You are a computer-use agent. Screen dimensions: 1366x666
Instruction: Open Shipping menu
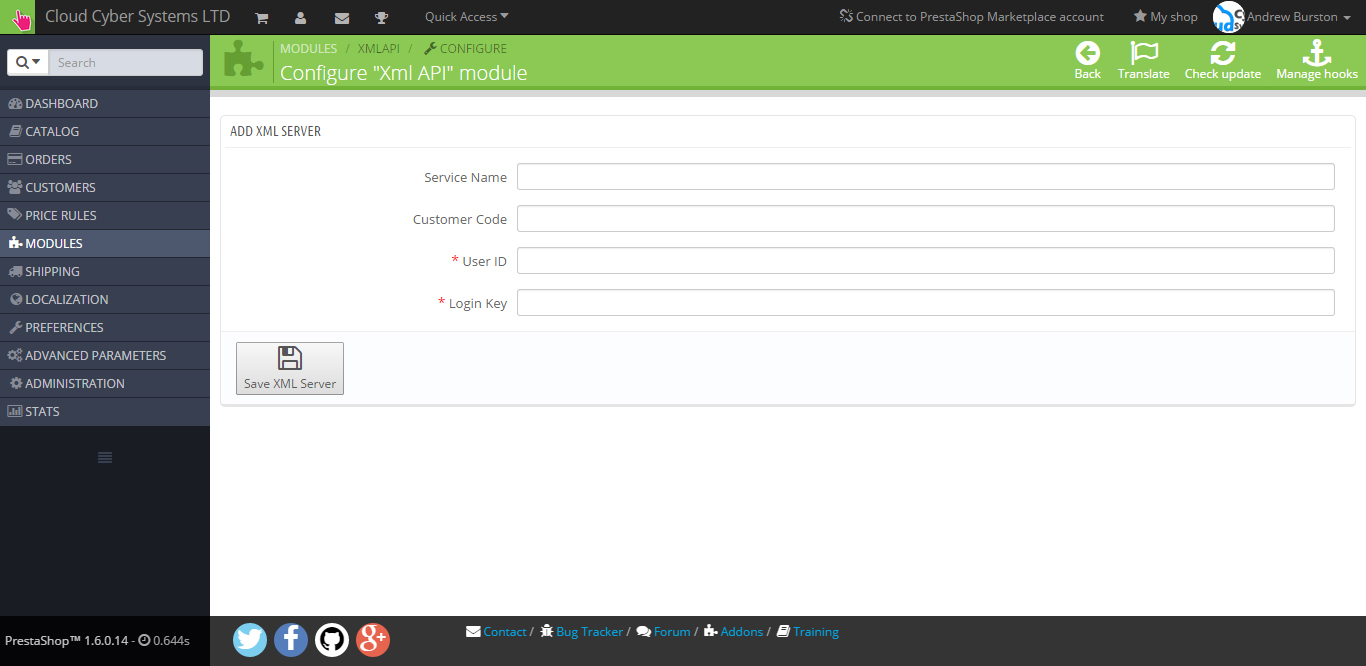105,271
